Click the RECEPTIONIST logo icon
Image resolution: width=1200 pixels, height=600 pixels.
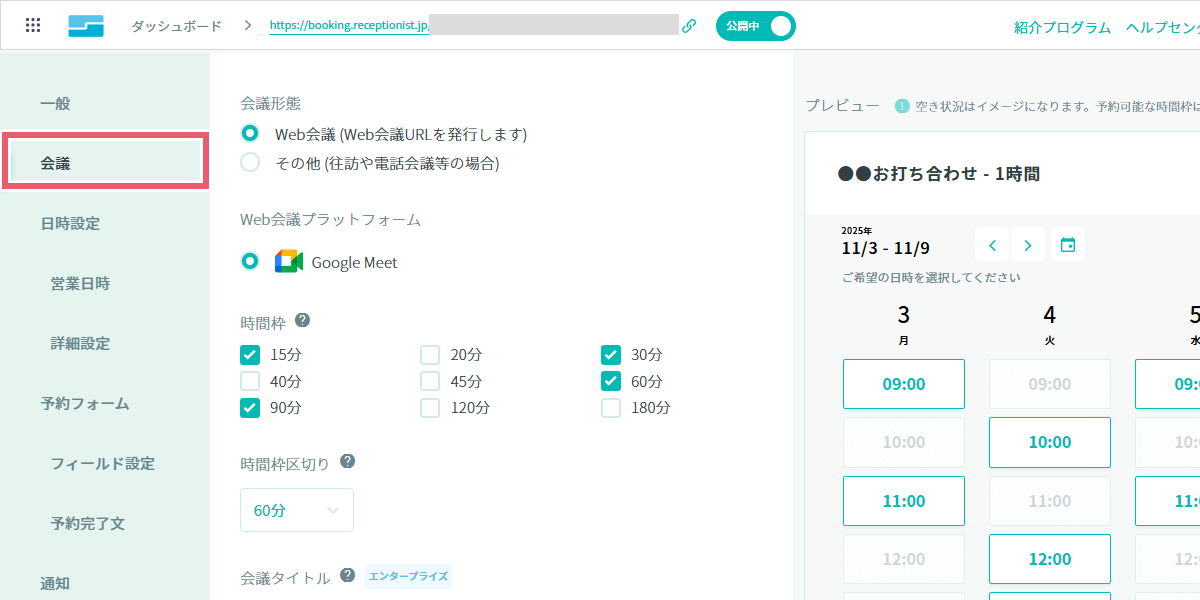86,25
